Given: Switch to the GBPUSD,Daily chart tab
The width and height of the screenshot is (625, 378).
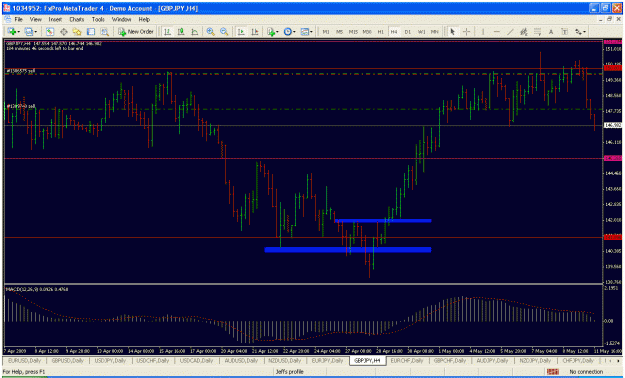Looking at the screenshot, I should 67,360.
